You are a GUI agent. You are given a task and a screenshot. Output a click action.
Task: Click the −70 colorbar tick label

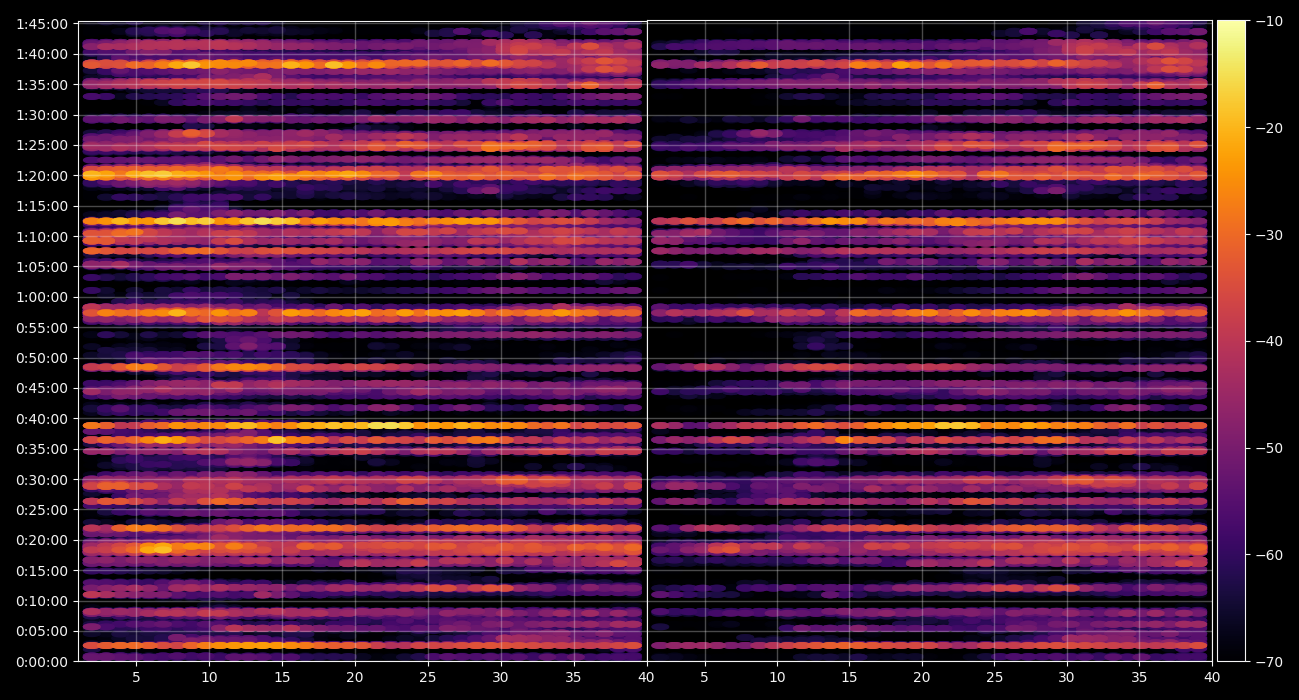[x=1269, y=661]
